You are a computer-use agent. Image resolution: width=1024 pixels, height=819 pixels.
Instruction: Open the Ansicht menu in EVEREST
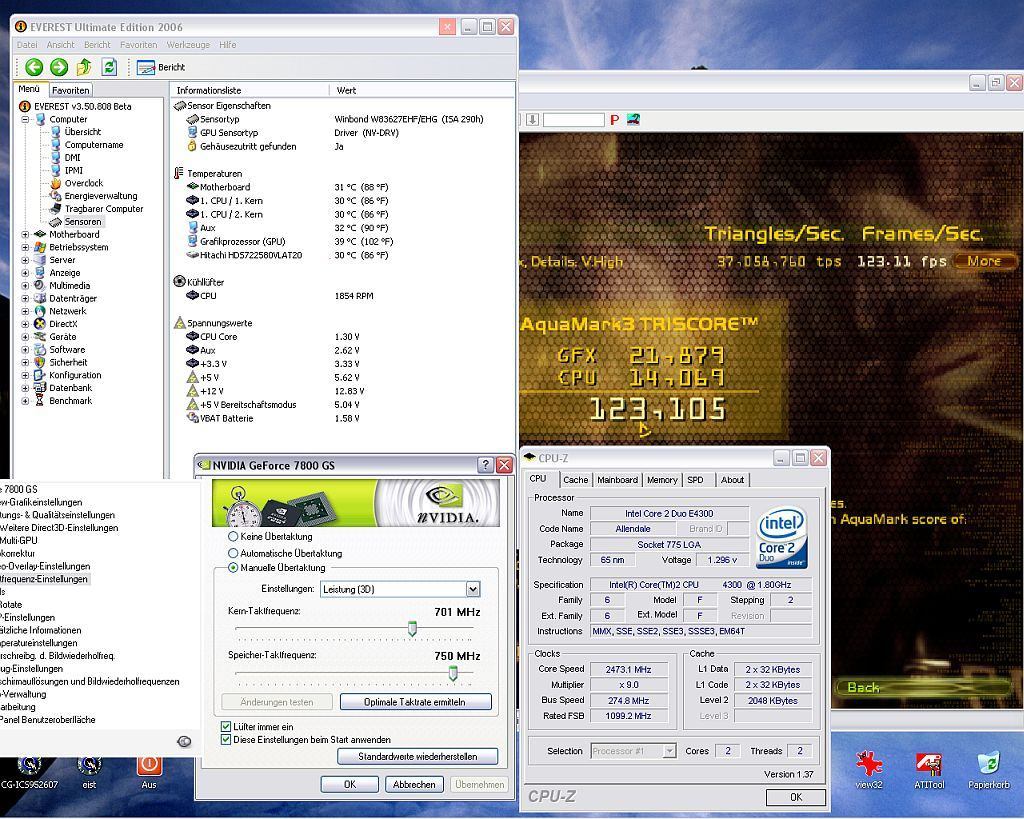[x=60, y=45]
